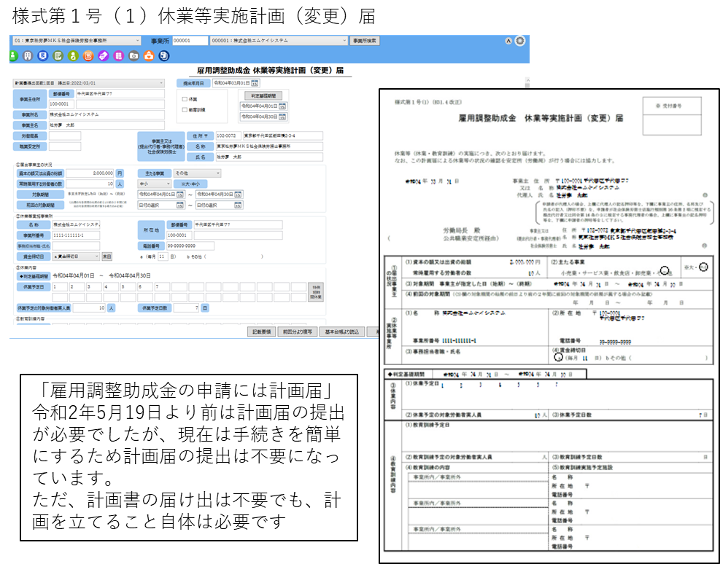Open the social insurance office dropdown at top left
Image resolution: width=720 pixels, height=564 pixels.
pyautogui.click(x=76, y=41)
